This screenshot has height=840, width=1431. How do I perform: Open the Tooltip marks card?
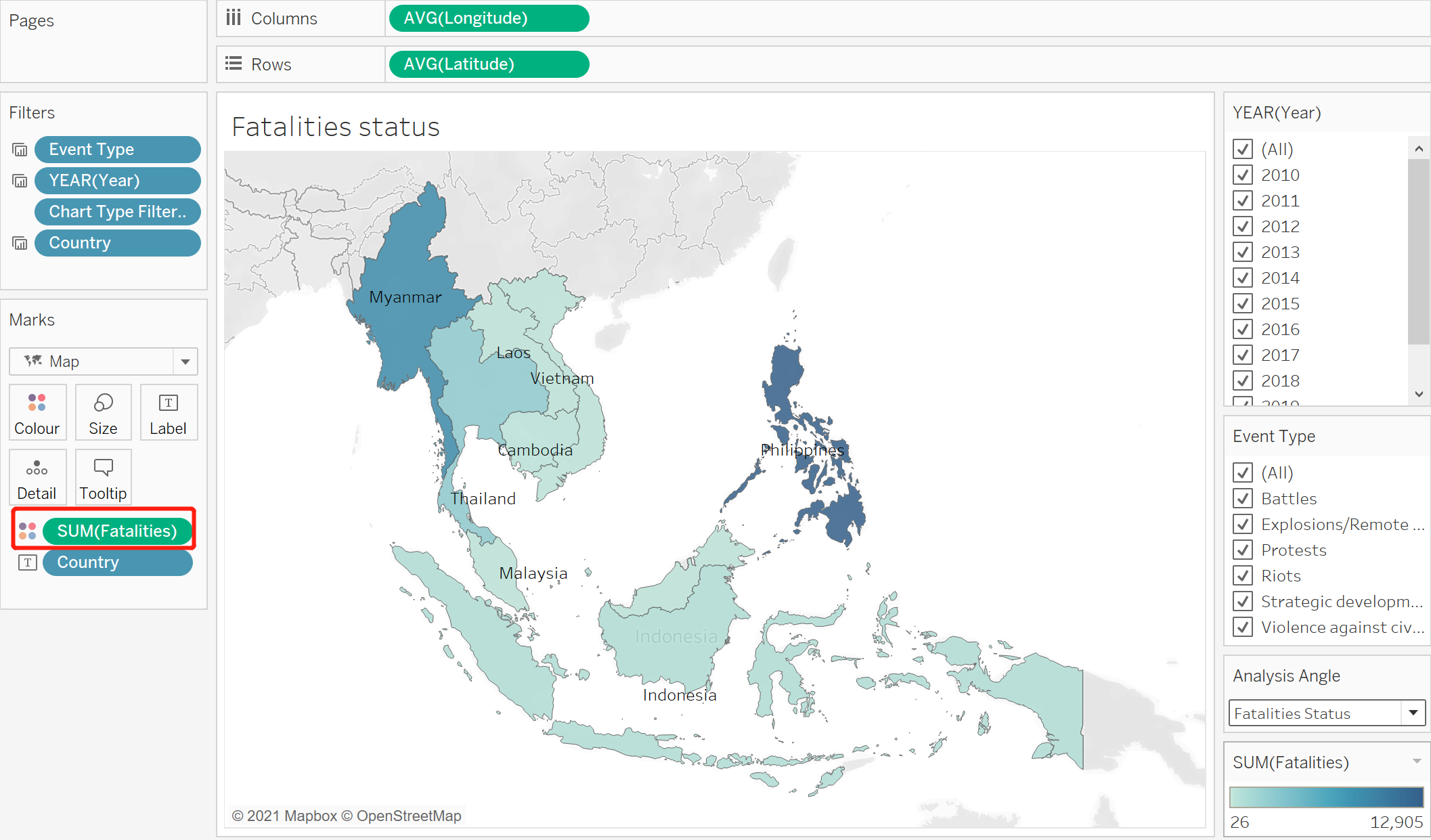103,477
